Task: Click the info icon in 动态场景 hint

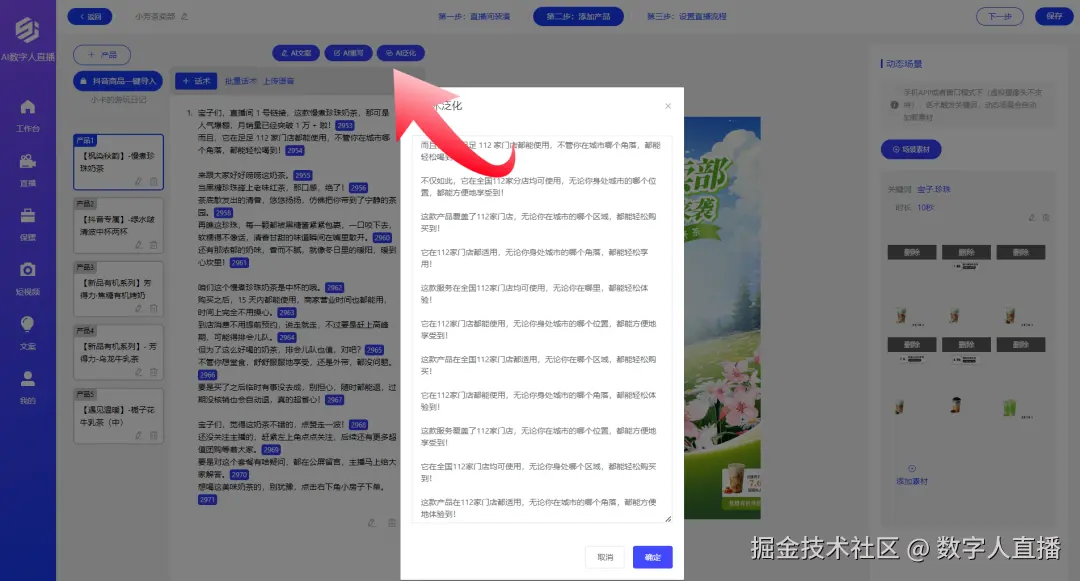Action: tap(894, 105)
